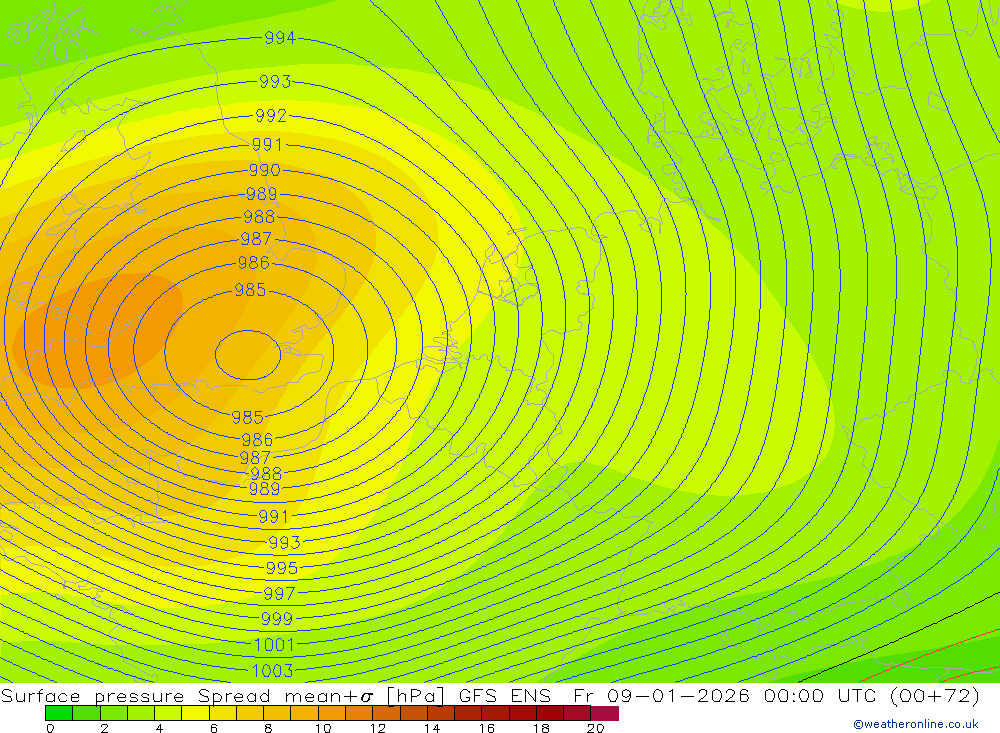Viewport: 1000px width, 733px height.
Task: Open the weatheronline.co.uk copyright link
Action: tap(916, 724)
